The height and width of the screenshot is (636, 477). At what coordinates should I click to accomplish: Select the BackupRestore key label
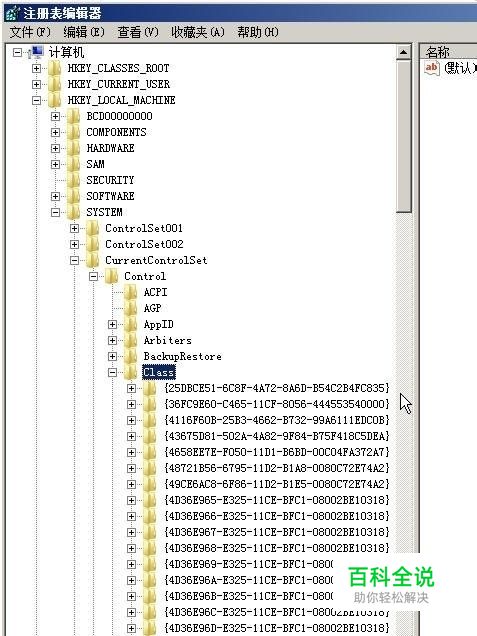pyautogui.click(x=183, y=357)
